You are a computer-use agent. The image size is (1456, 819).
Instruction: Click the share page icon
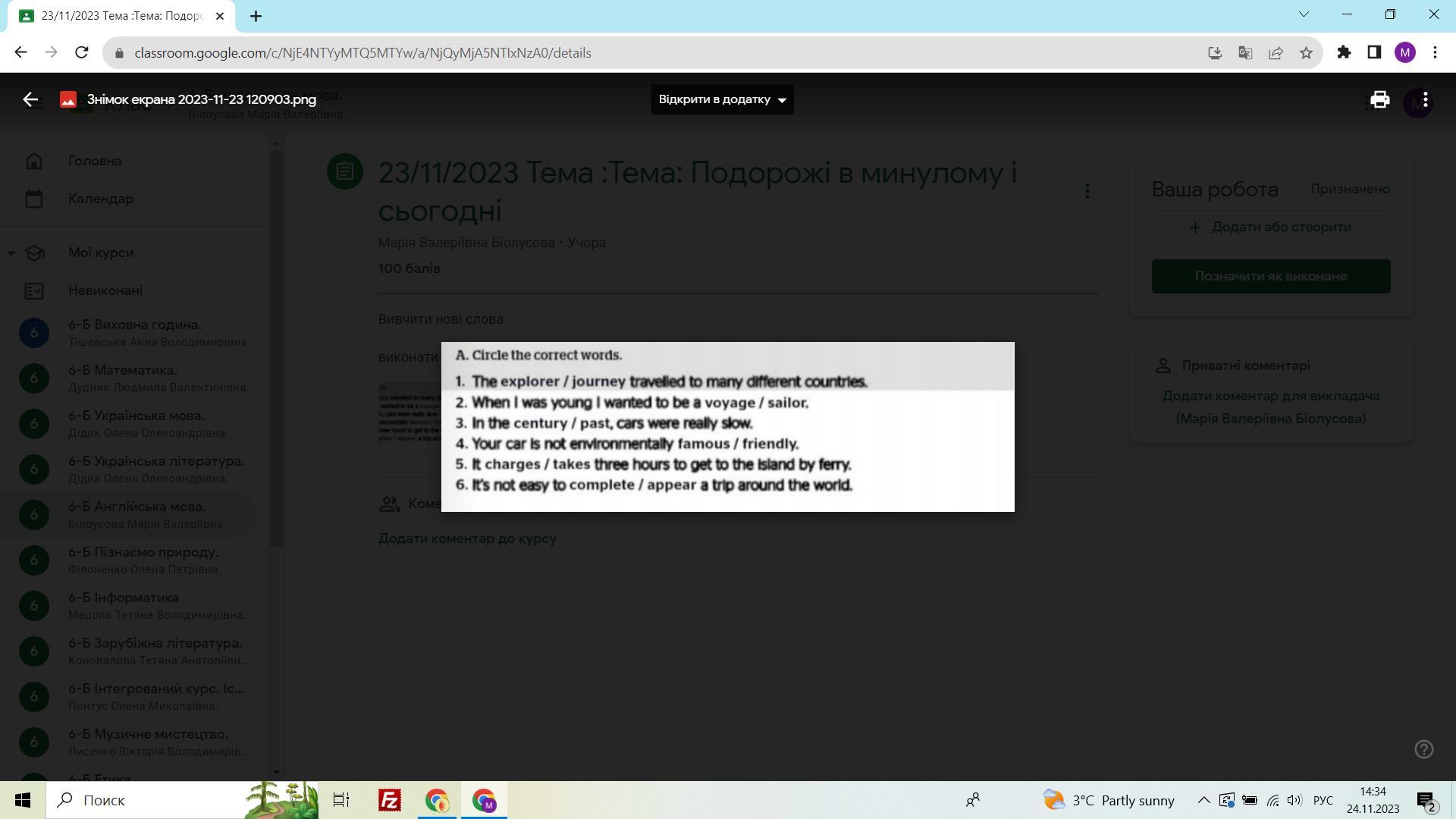(x=1276, y=52)
